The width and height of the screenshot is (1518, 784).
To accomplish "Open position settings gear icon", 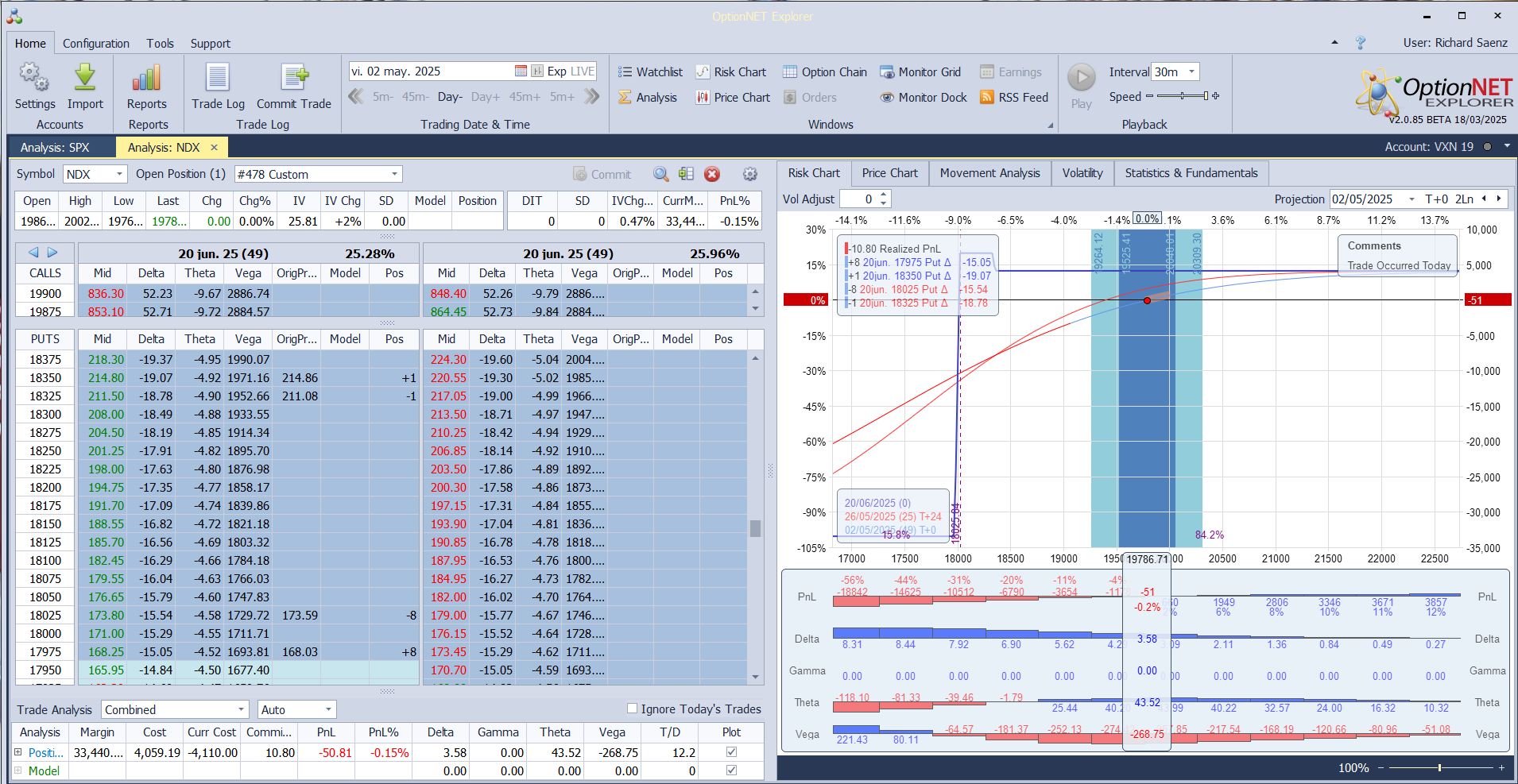I will pyautogui.click(x=749, y=174).
